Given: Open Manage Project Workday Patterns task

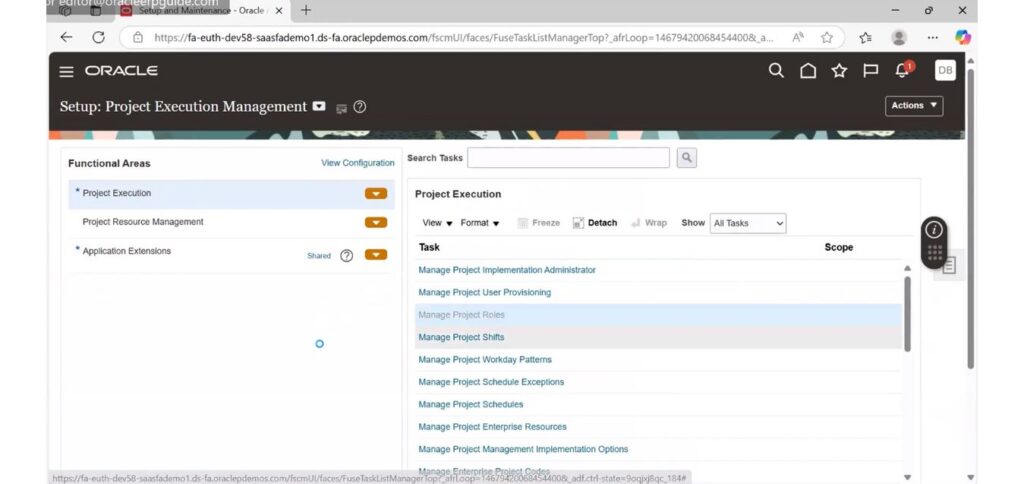Looking at the screenshot, I should coord(485,359).
